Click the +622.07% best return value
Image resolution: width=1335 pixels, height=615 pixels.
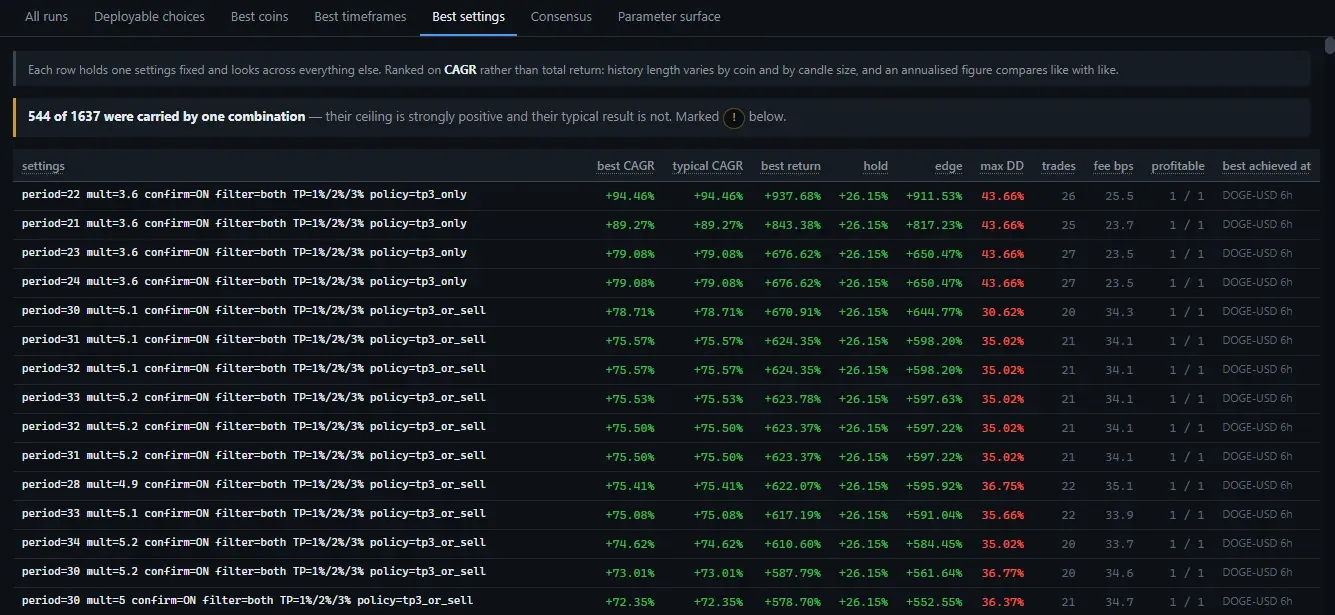(793, 486)
